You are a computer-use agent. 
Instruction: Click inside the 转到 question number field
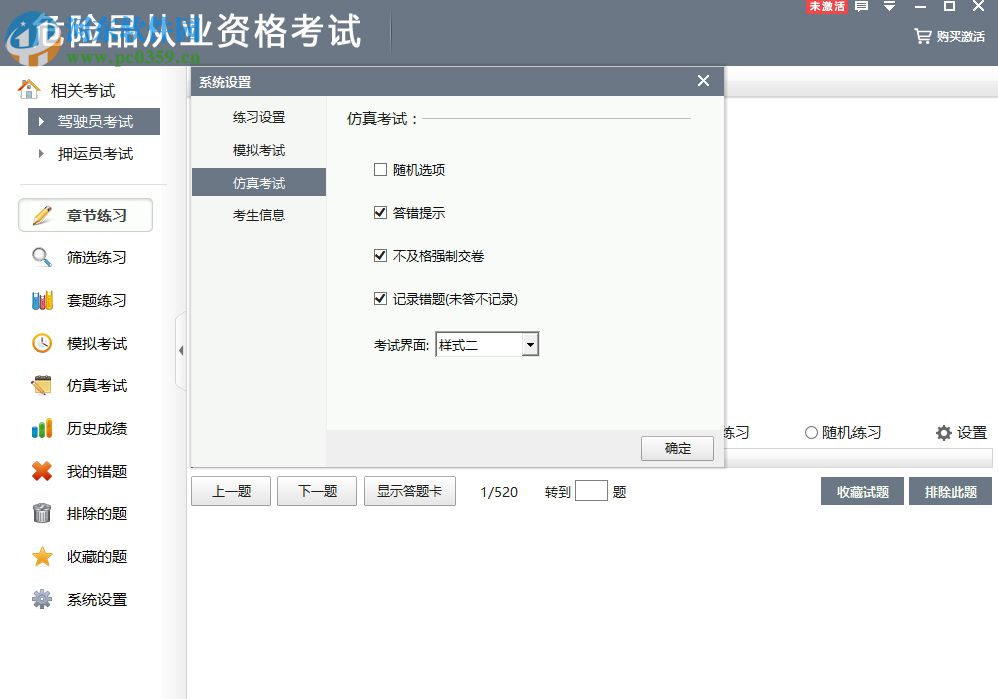[592, 490]
